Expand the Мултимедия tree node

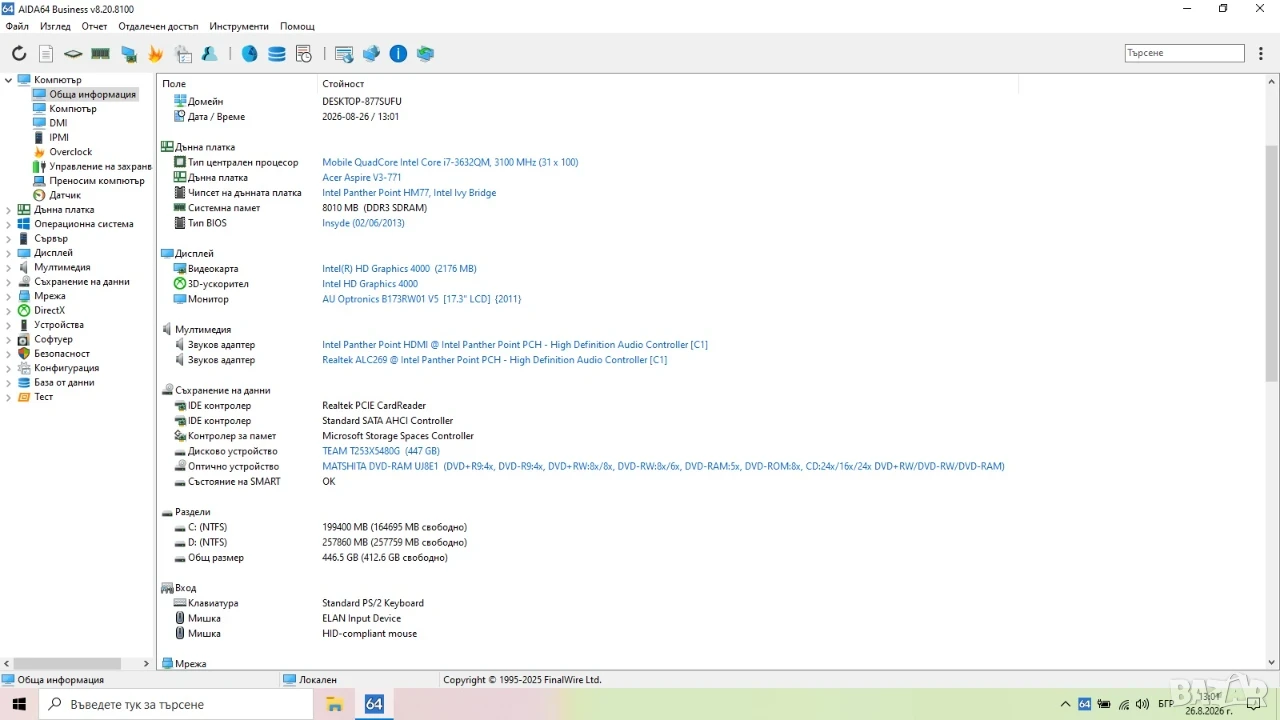9,267
